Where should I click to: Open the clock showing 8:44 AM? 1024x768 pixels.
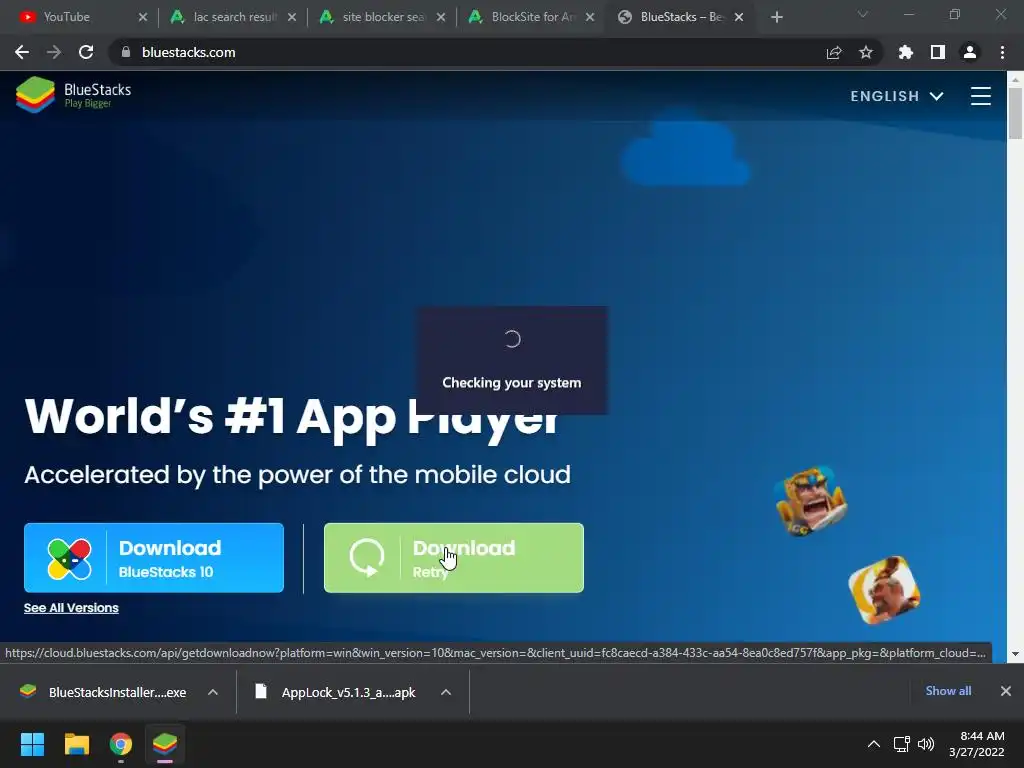click(977, 744)
